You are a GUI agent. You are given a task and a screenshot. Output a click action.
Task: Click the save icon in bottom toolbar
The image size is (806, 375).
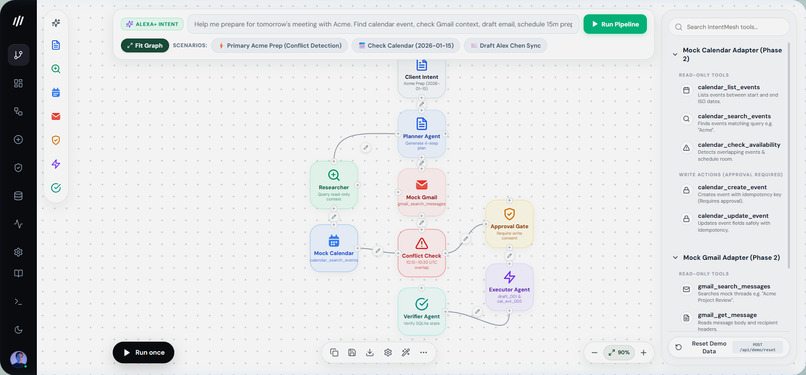352,352
